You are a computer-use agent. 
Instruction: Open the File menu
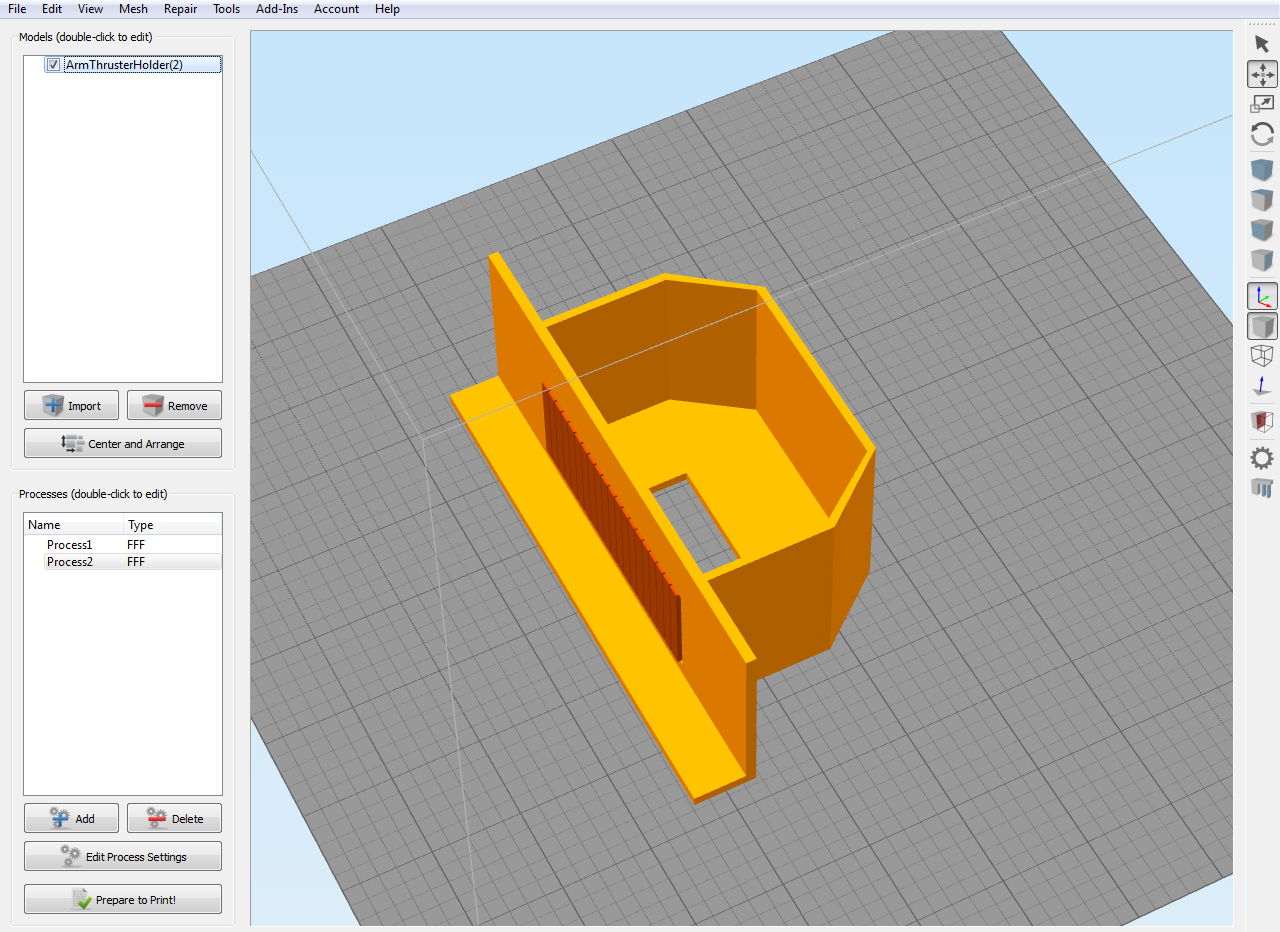tap(17, 9)
